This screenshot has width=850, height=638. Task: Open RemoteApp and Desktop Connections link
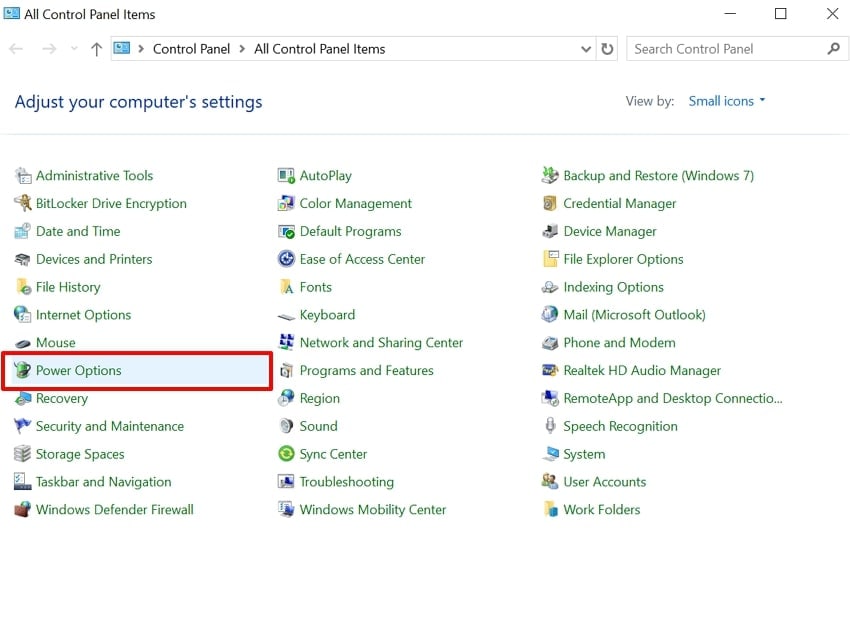pos(673,398)
